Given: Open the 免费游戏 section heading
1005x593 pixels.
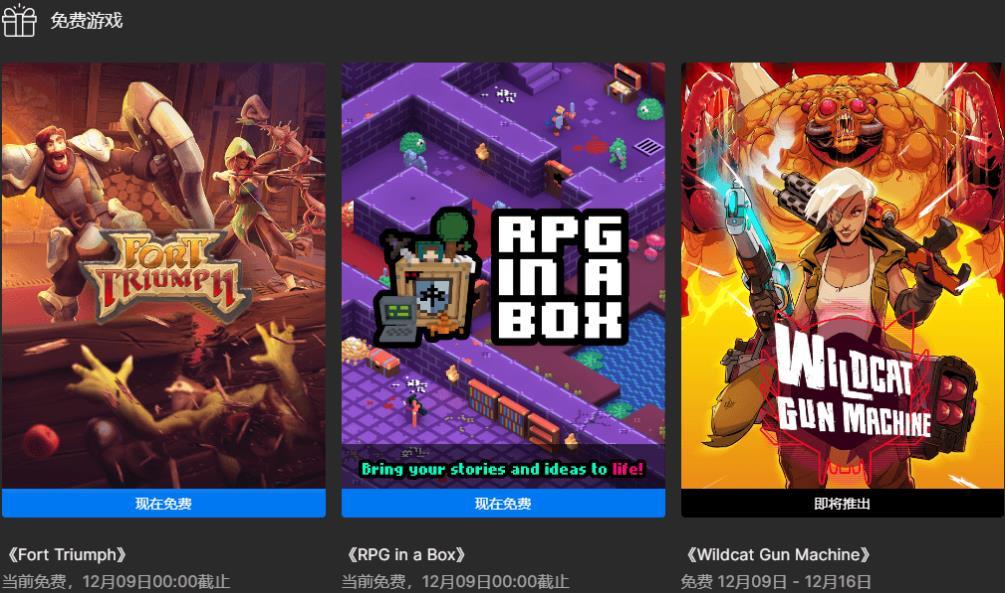Looking at the screenshot, I should click(86, 21).
